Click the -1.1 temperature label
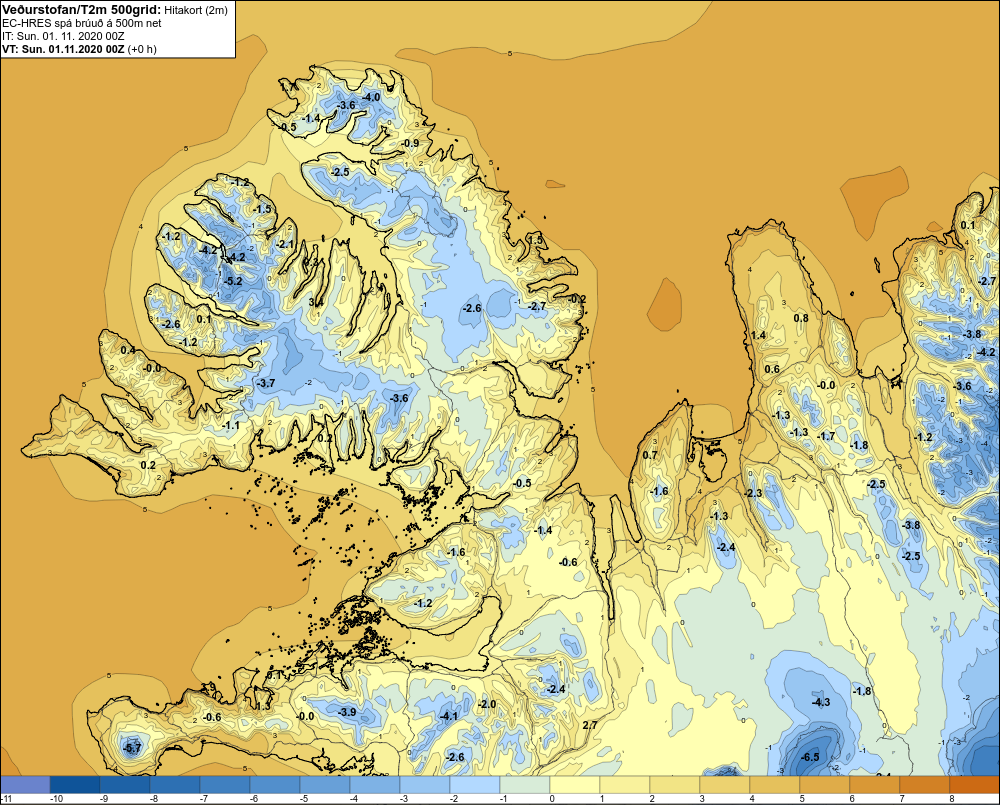 [x=230, y=425]
